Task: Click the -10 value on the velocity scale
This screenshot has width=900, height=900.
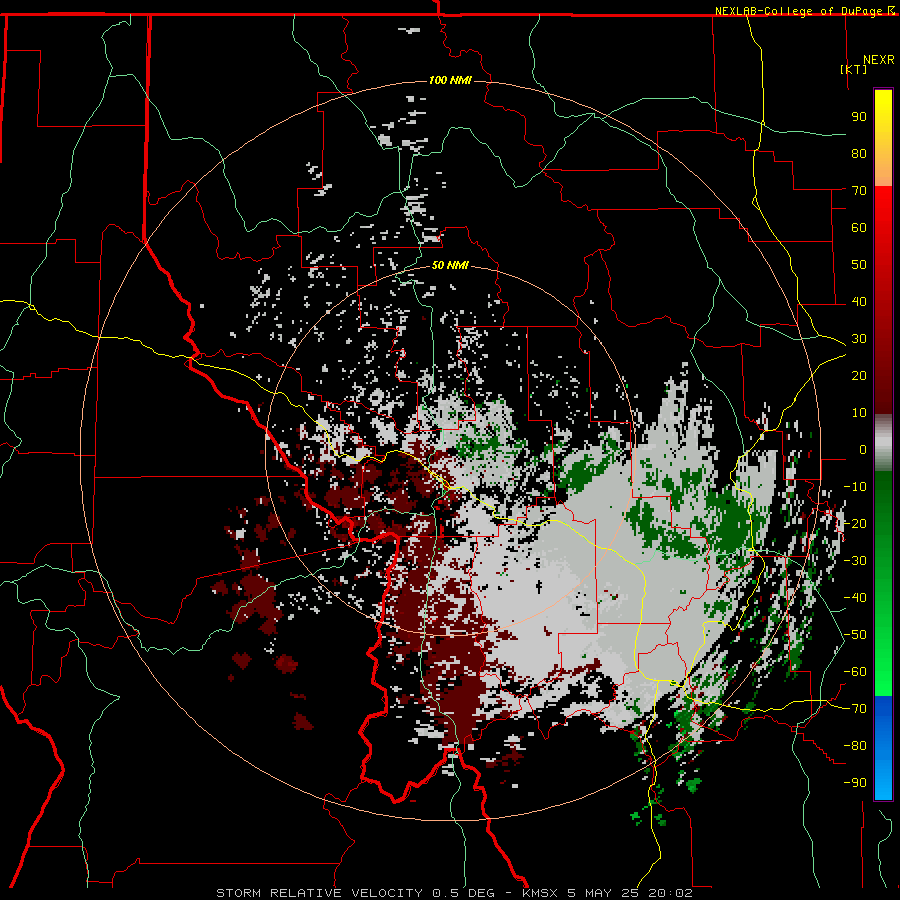Action: pyautogui.click(x=855, y=487)
